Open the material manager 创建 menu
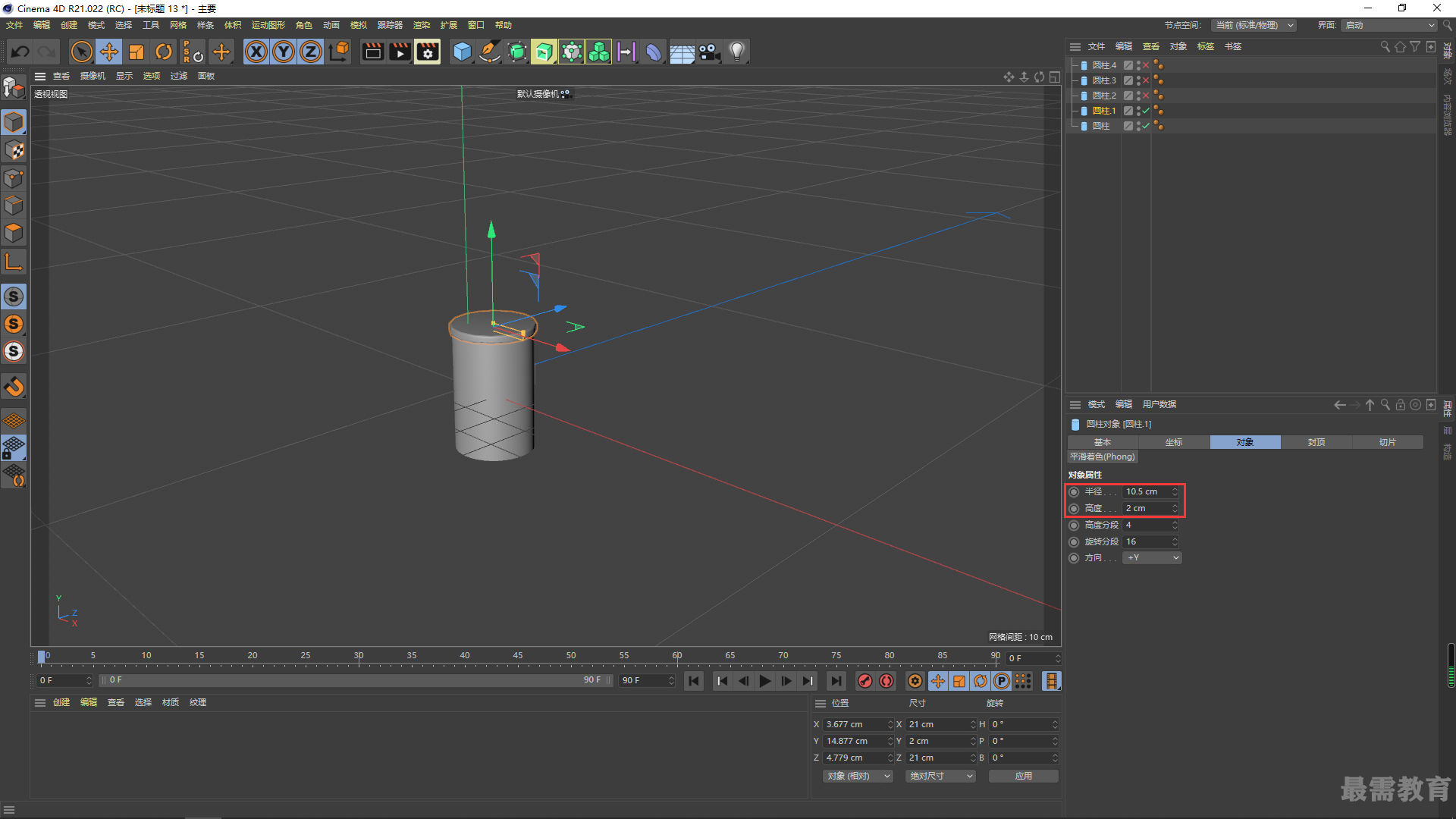Image resolution: width=1456 pixels, height=819 pixels. [x=61, y=703]
